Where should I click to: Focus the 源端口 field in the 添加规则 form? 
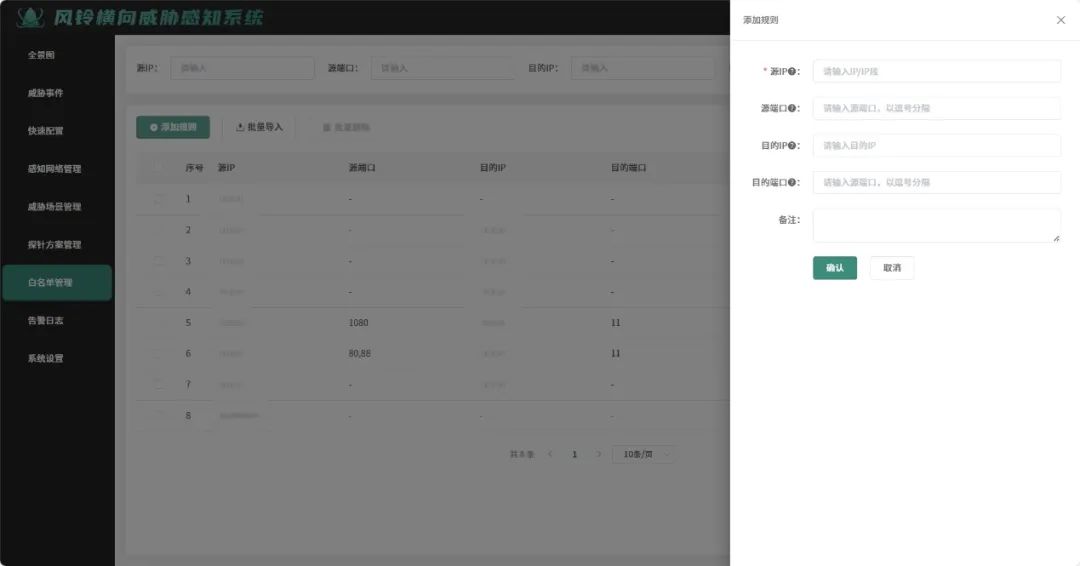(x=937, y=109)
